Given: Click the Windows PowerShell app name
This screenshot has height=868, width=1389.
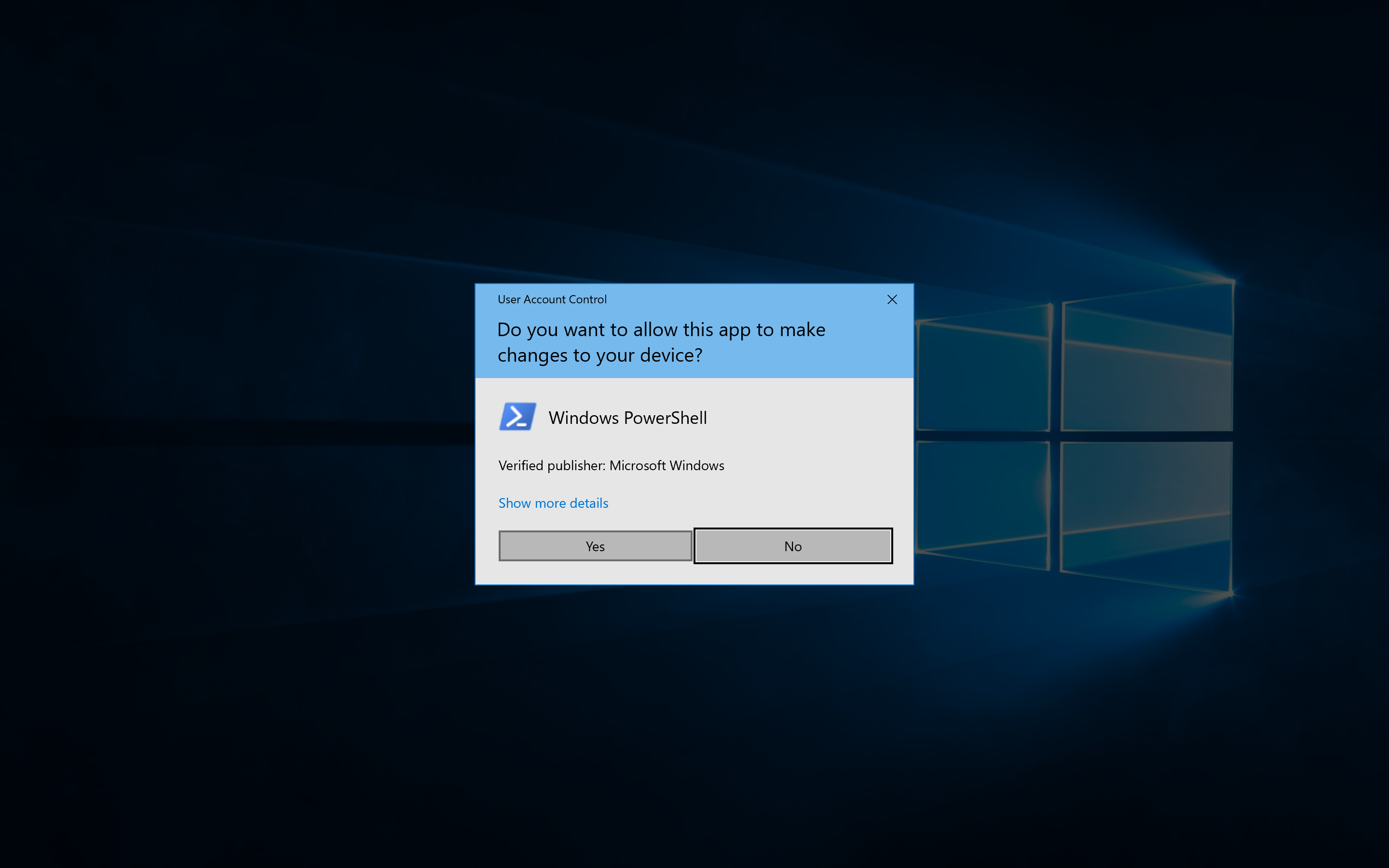Looking at the screenshot, I should click(627, 418).
